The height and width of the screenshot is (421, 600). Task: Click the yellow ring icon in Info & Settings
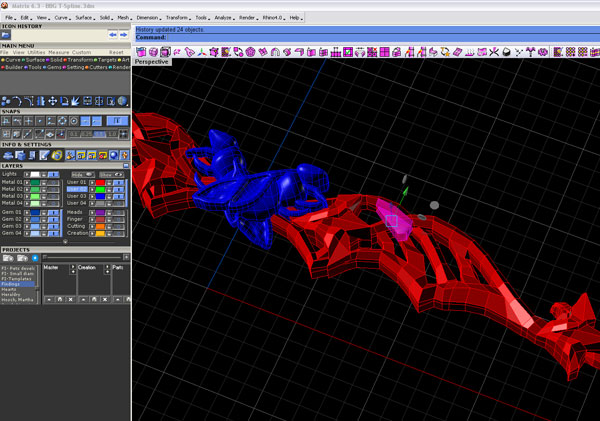tap(57, 155)
